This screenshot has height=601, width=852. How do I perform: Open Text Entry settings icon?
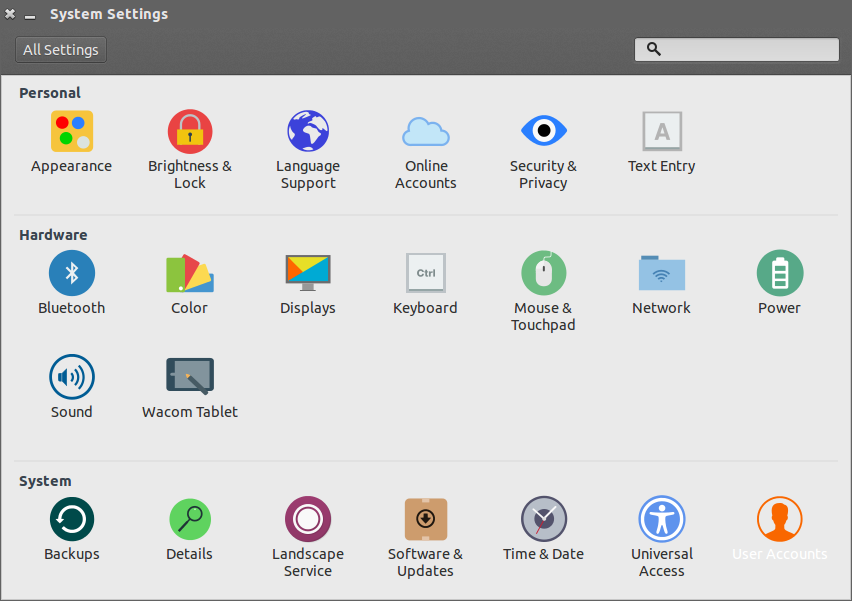(662, 131)
